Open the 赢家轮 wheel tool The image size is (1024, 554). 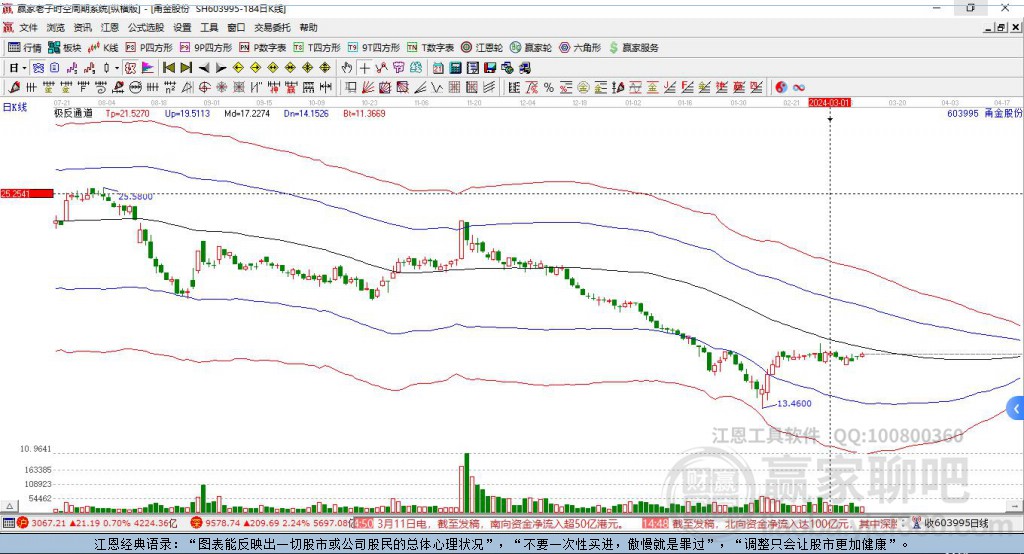(531, 48)
